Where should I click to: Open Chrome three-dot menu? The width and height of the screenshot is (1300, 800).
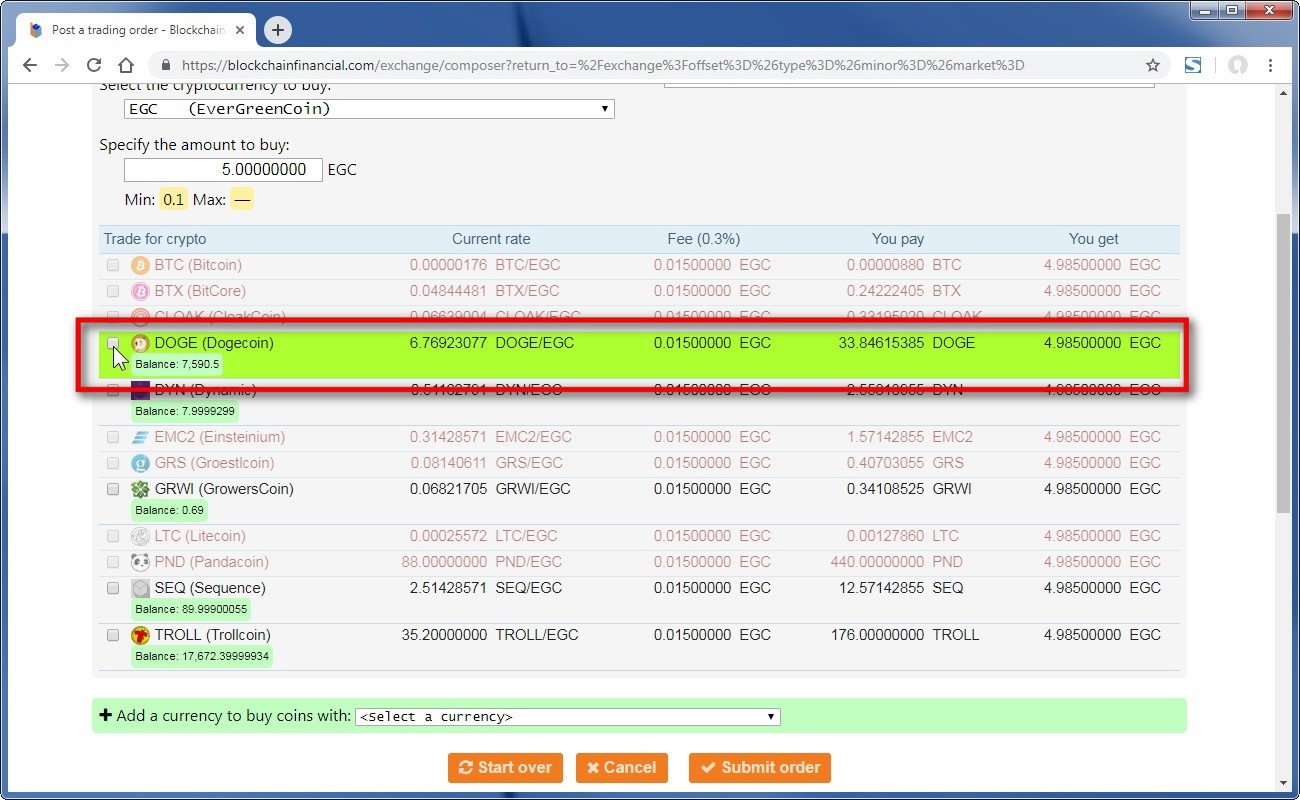(1270, 65)
